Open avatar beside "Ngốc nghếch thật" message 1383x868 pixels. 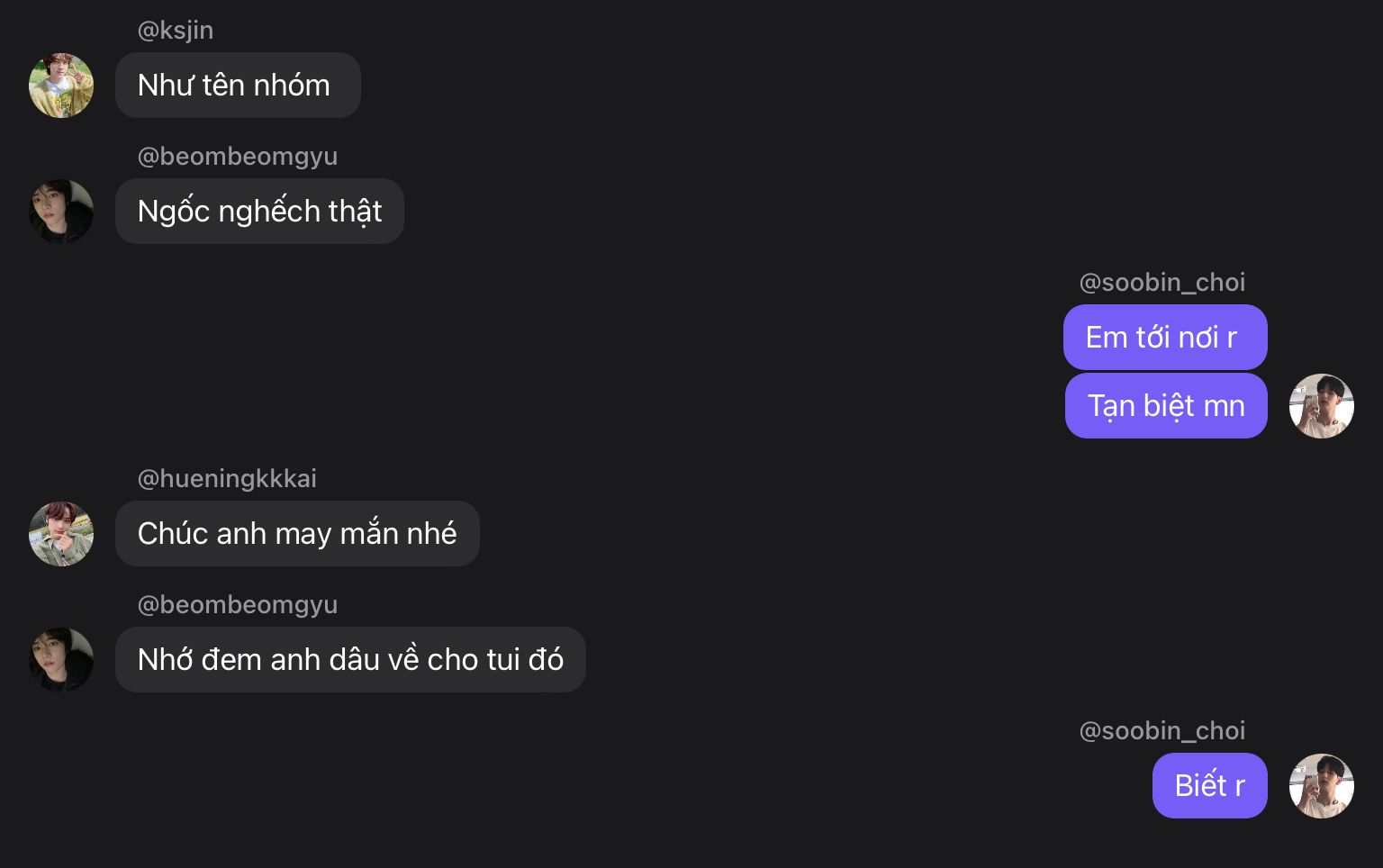[x=61, y=212]
